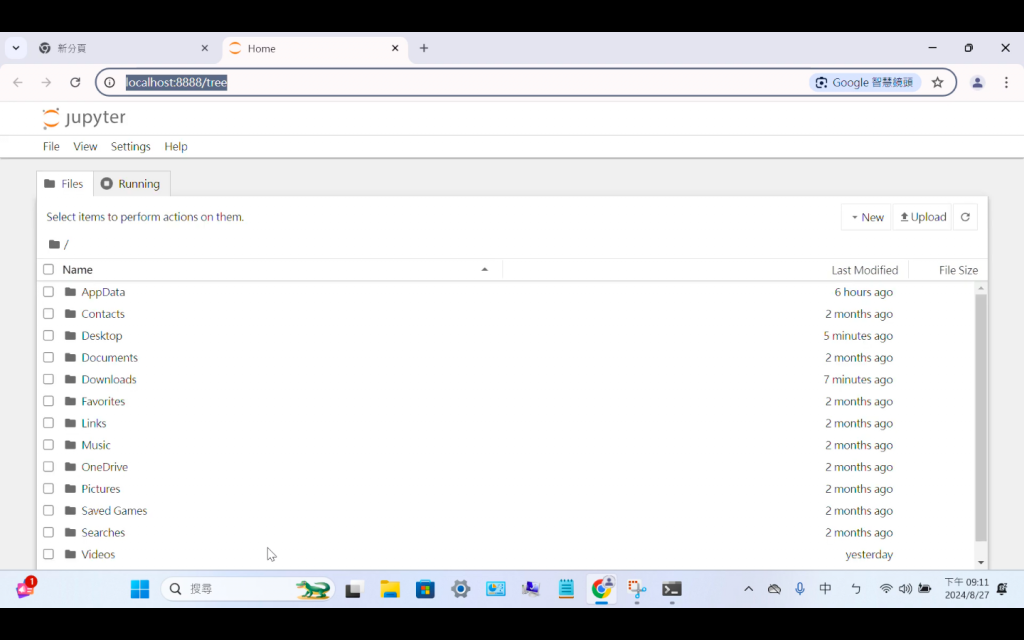Click the root folder breadcrumb icon
Image resolution: width=1024 pixels, height=640 pixels.
coord(54,244)
